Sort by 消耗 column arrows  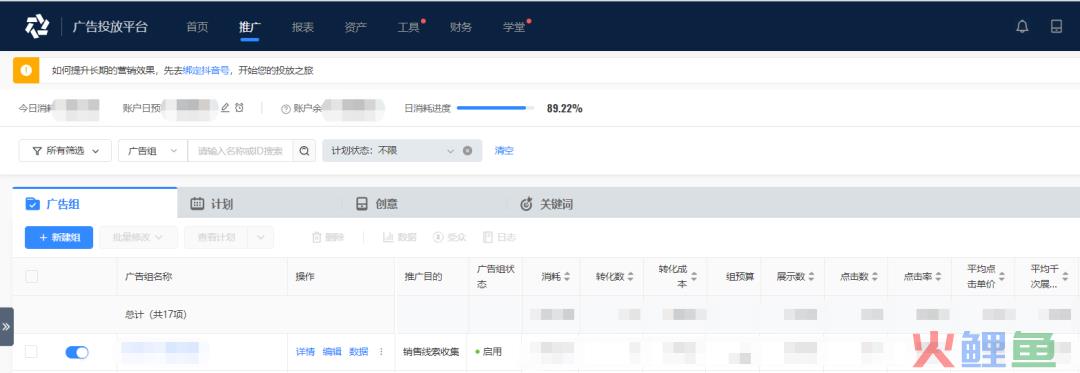[567, 277]
